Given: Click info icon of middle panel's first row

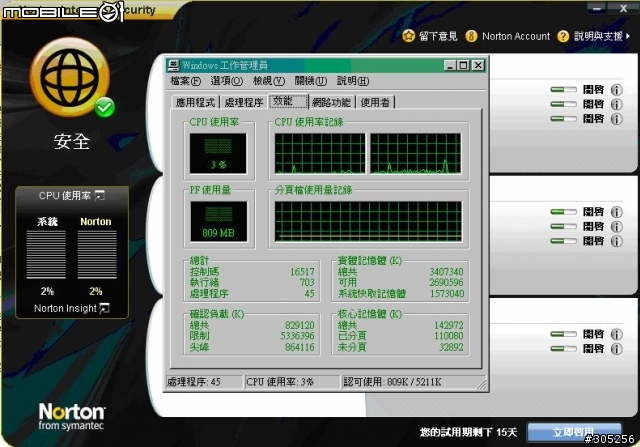Looking at the screenshot, I should tap(616, 212).
